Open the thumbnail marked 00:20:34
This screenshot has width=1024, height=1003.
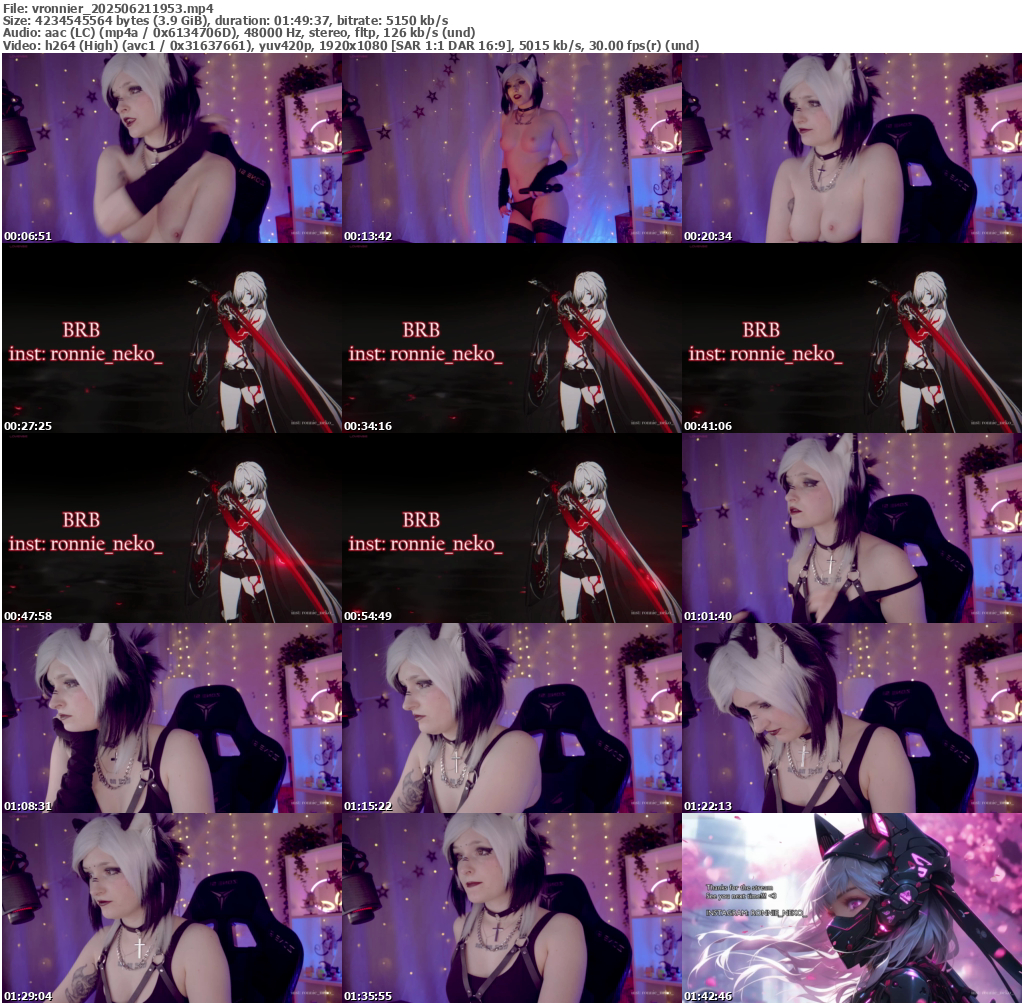tap(852, 148)
